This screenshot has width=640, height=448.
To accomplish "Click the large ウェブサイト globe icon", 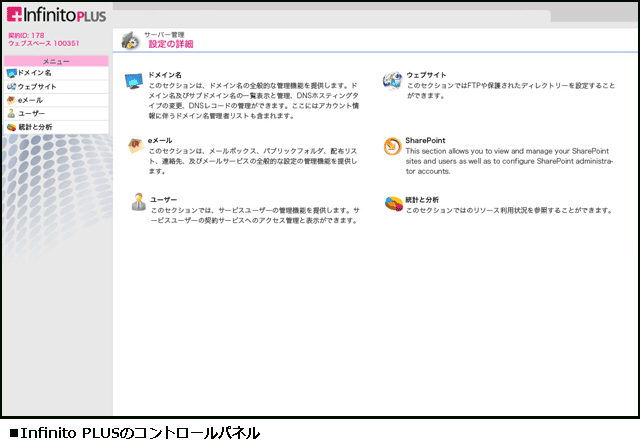I will pos(392,80).
